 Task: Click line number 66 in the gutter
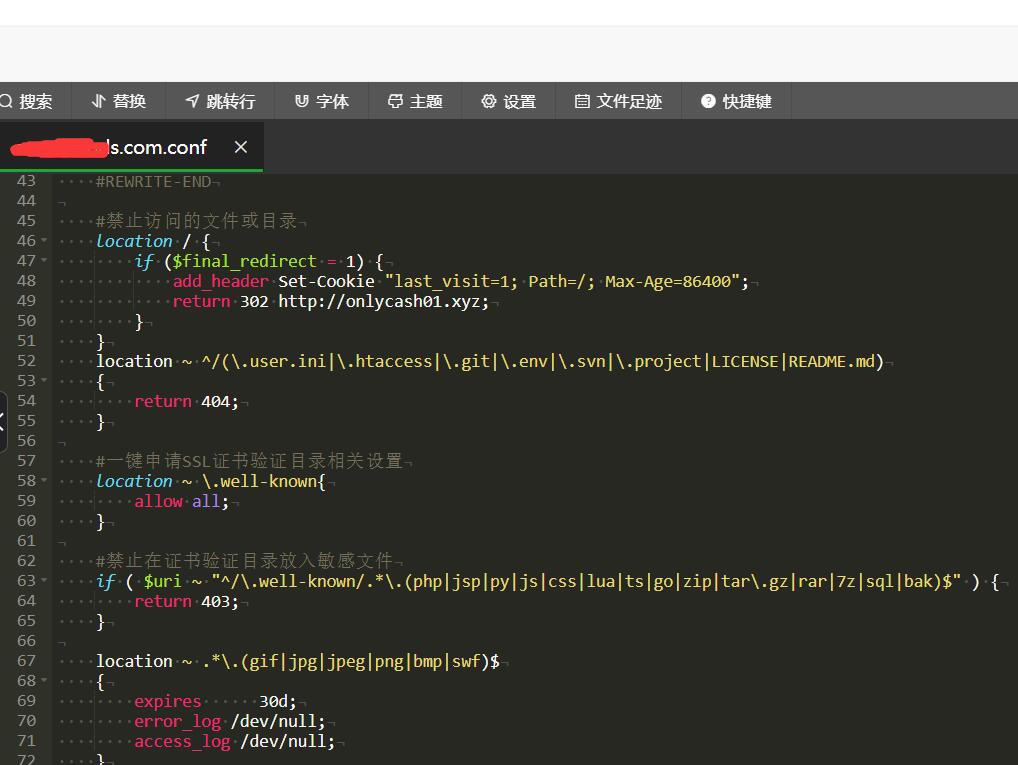[x=26, y=640]
